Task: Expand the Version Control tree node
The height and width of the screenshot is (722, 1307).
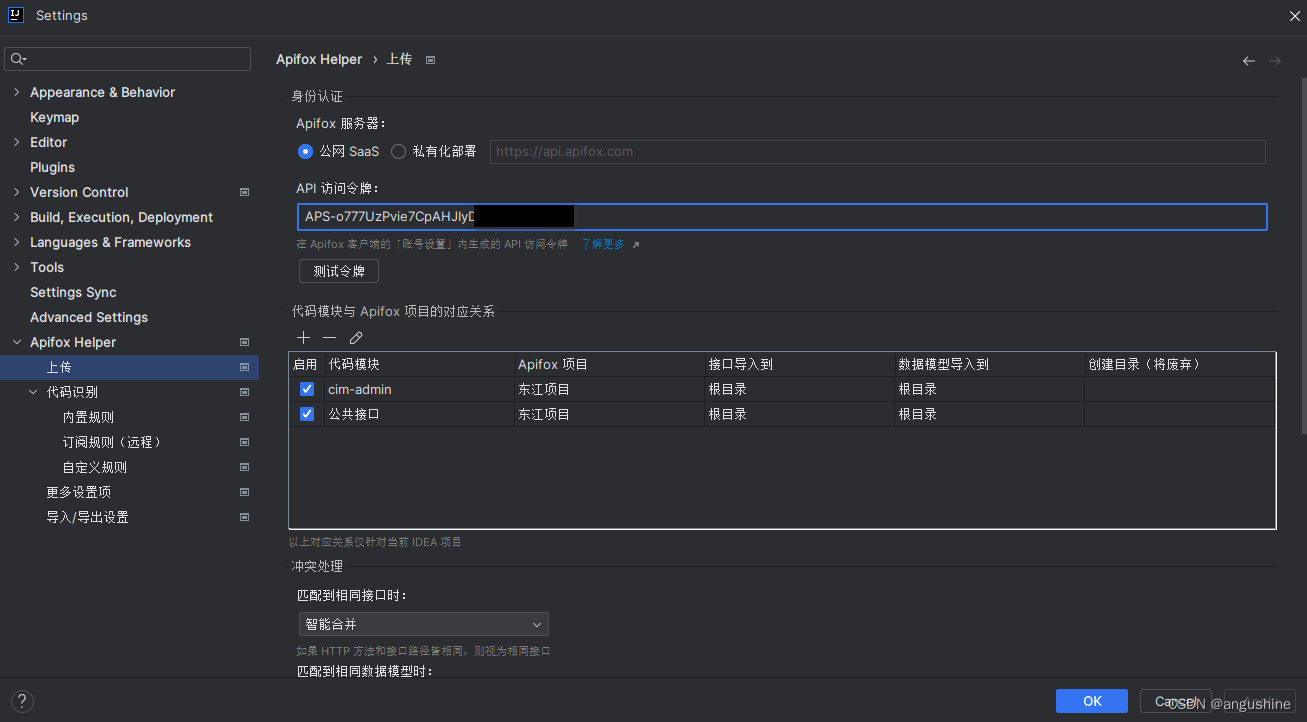Action: (16, 192)
